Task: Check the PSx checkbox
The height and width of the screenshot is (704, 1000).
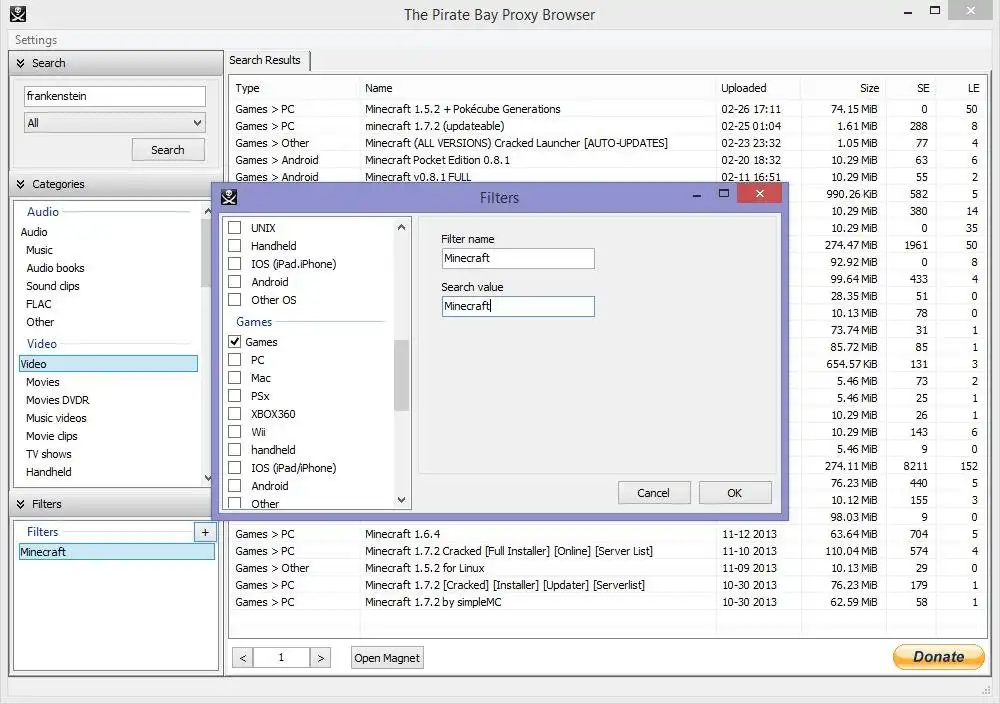Action: 235,395
